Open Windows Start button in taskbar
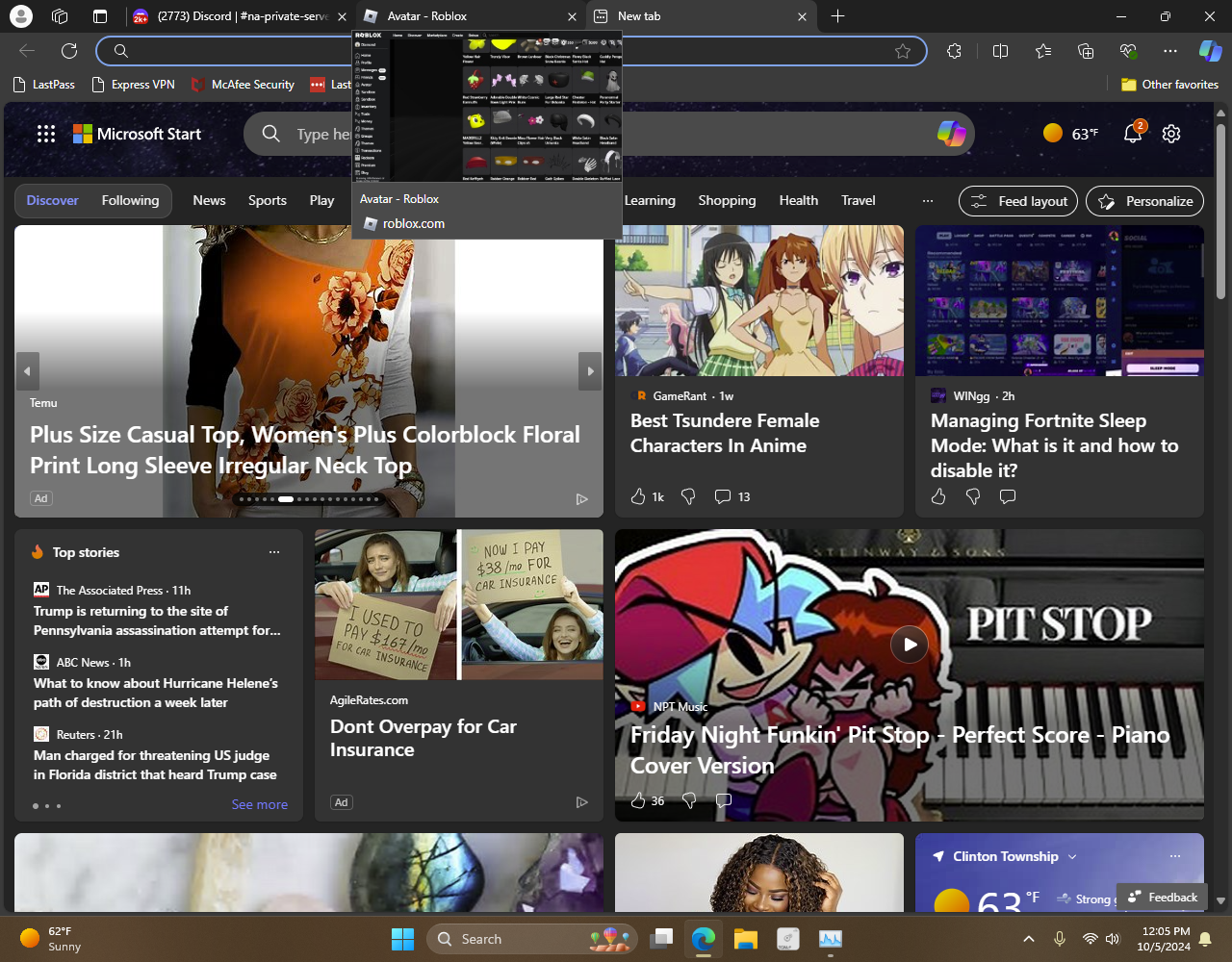 (402, 939)
